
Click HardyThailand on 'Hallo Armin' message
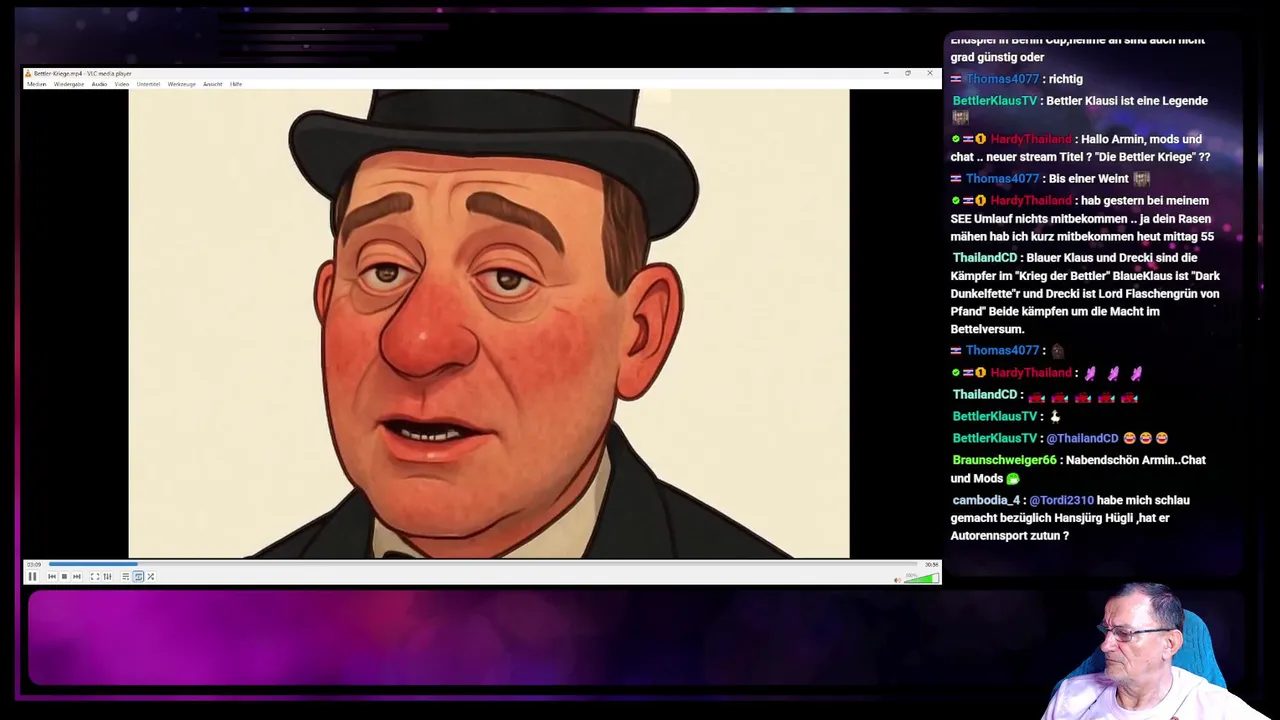click(1031, 140)
